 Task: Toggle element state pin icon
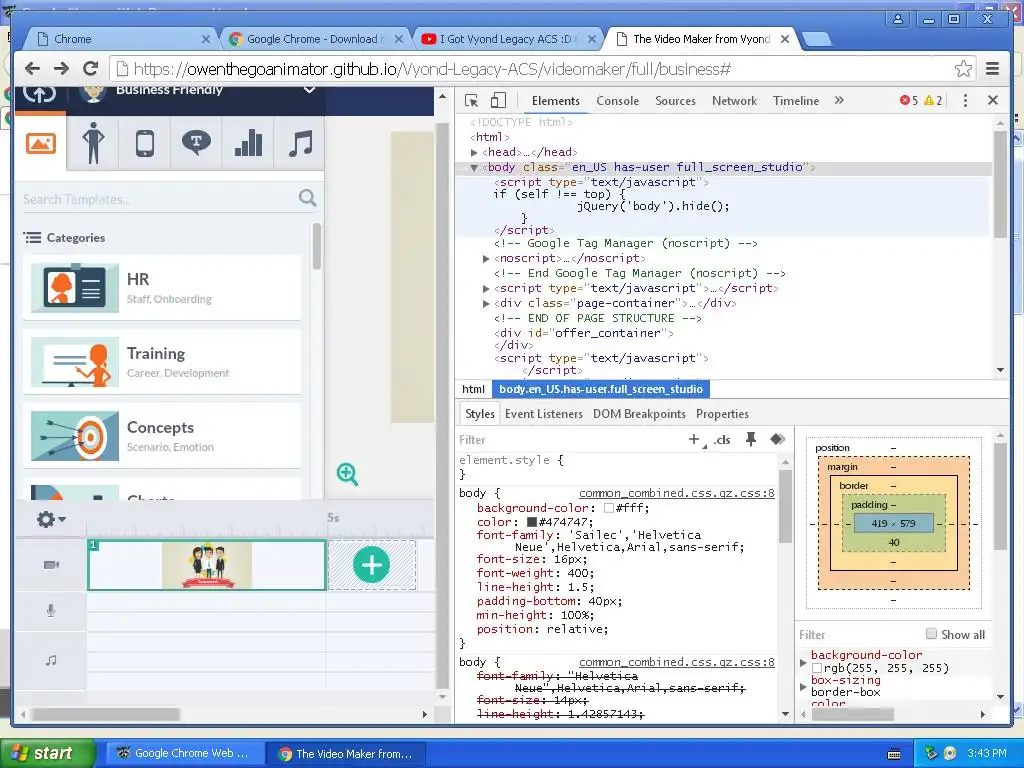click(751, 440)
